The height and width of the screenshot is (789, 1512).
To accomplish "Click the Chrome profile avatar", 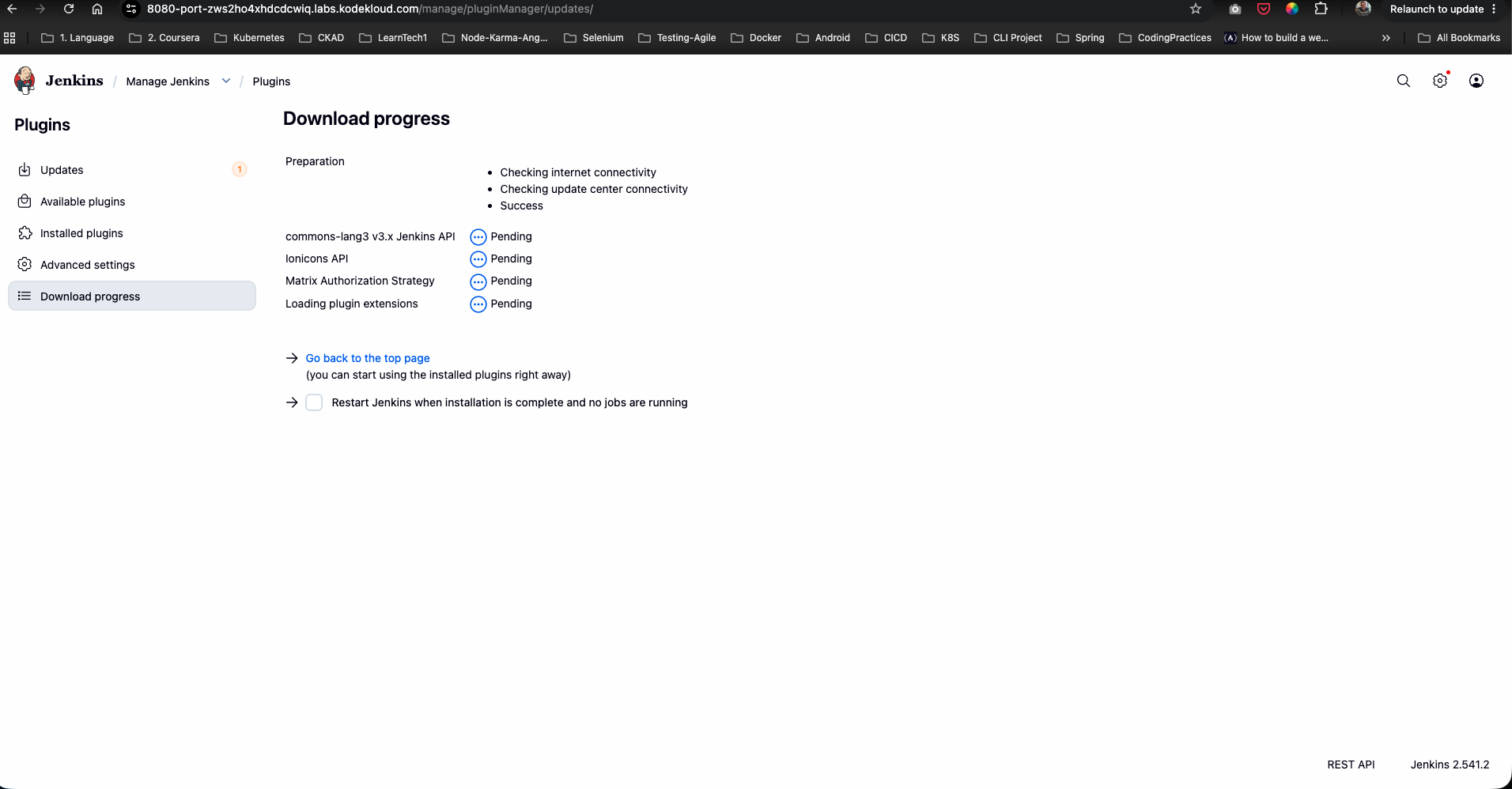I will tap(1363, 9).
